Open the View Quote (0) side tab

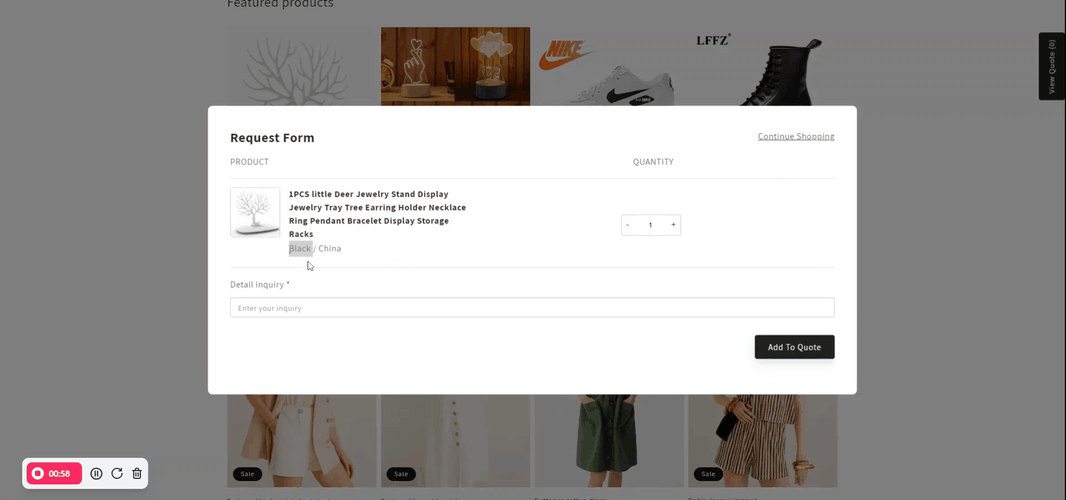click(x=1052, y=67)
